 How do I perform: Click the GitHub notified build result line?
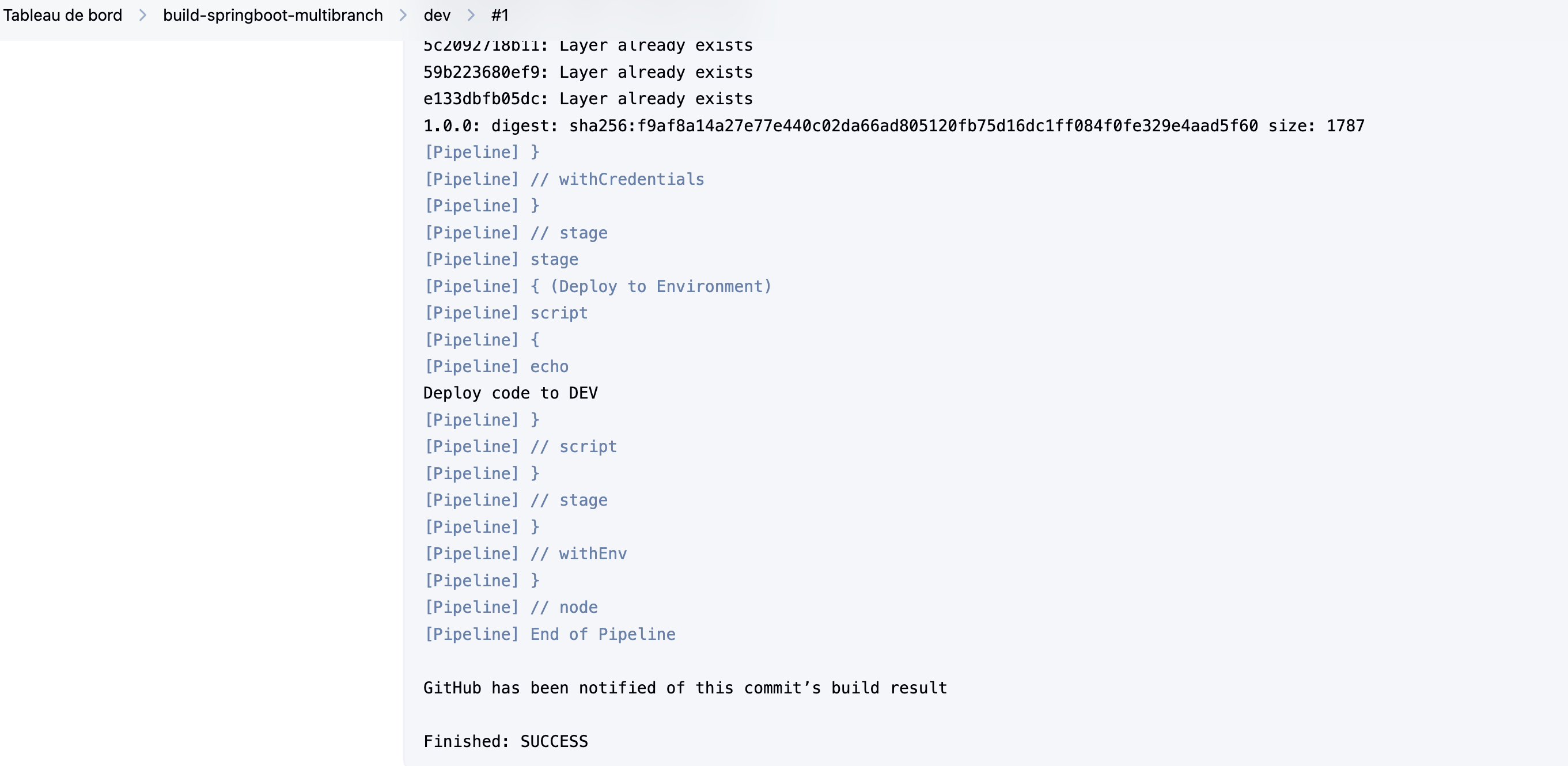(x=685, y=688)
